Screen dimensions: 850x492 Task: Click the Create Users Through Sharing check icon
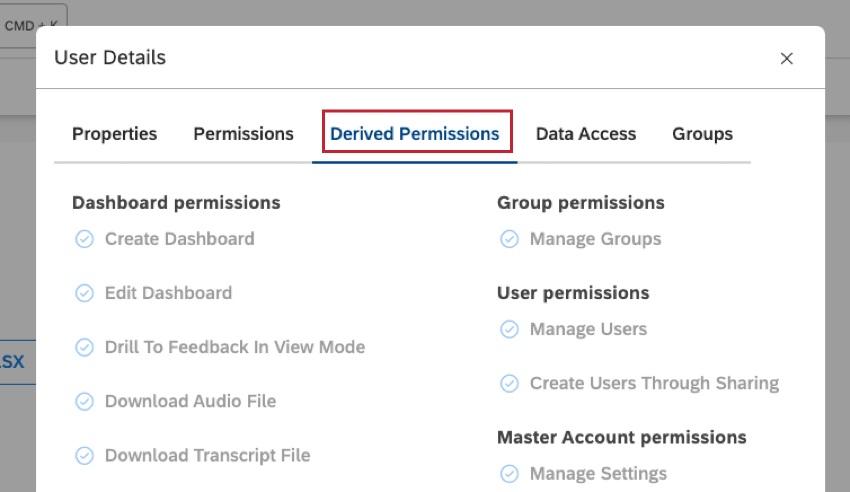(510, 383)
